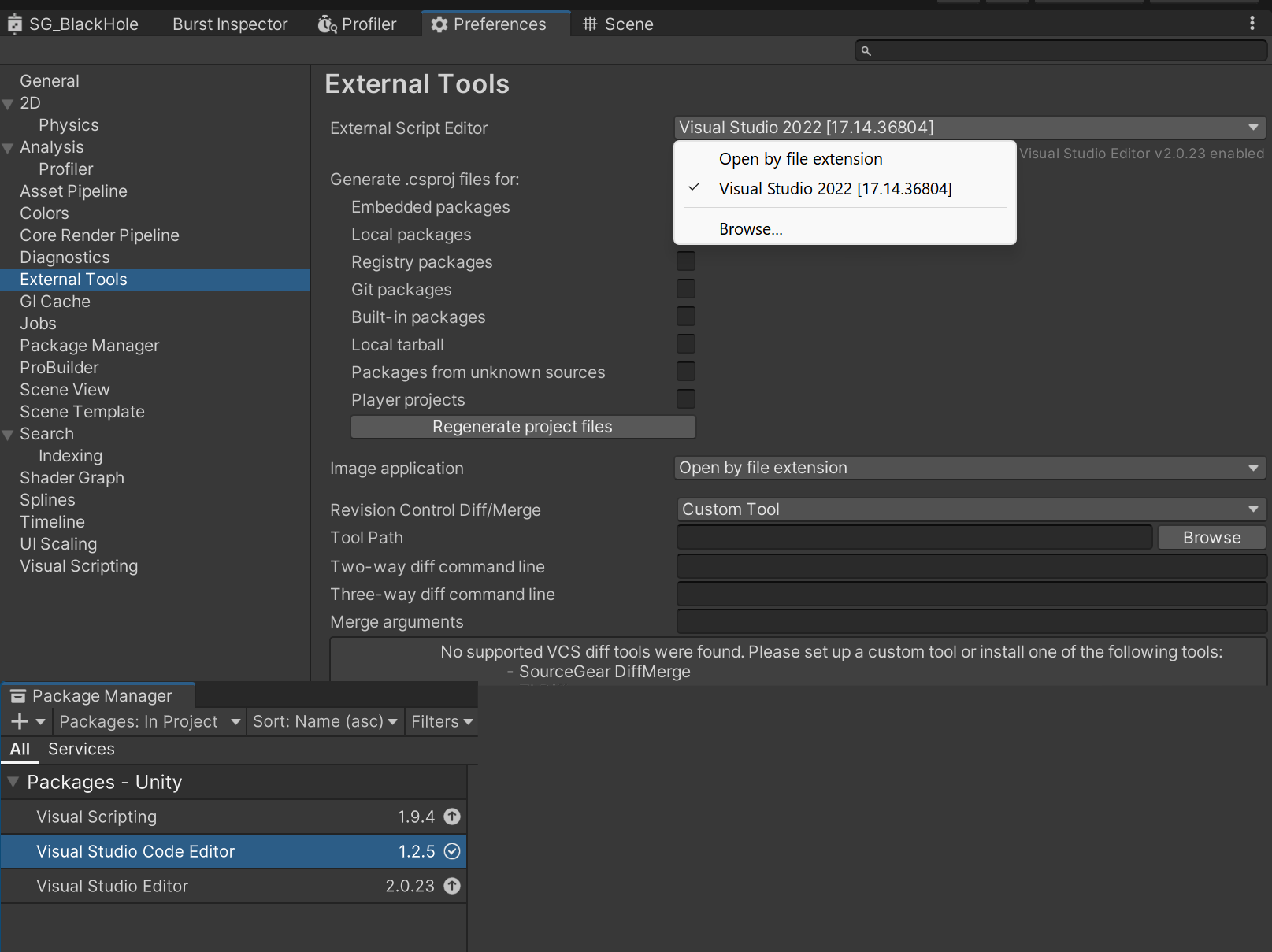This screenshot has height=952, width=1272.
Task: Open the Packages: In Project dropdown
Action: pyautogui.click(x=150, y=721)
